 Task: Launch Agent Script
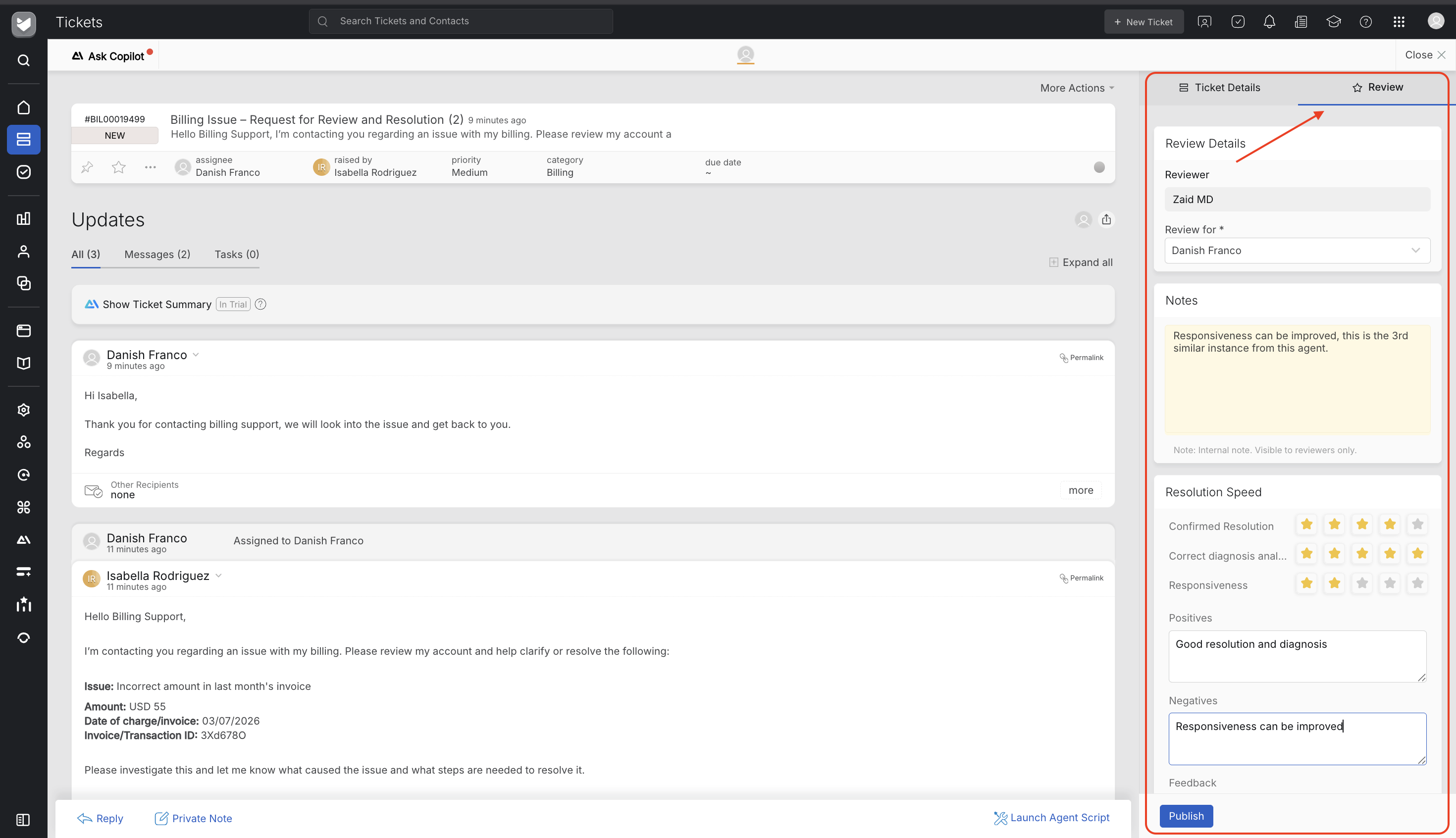coord(1051,818)
